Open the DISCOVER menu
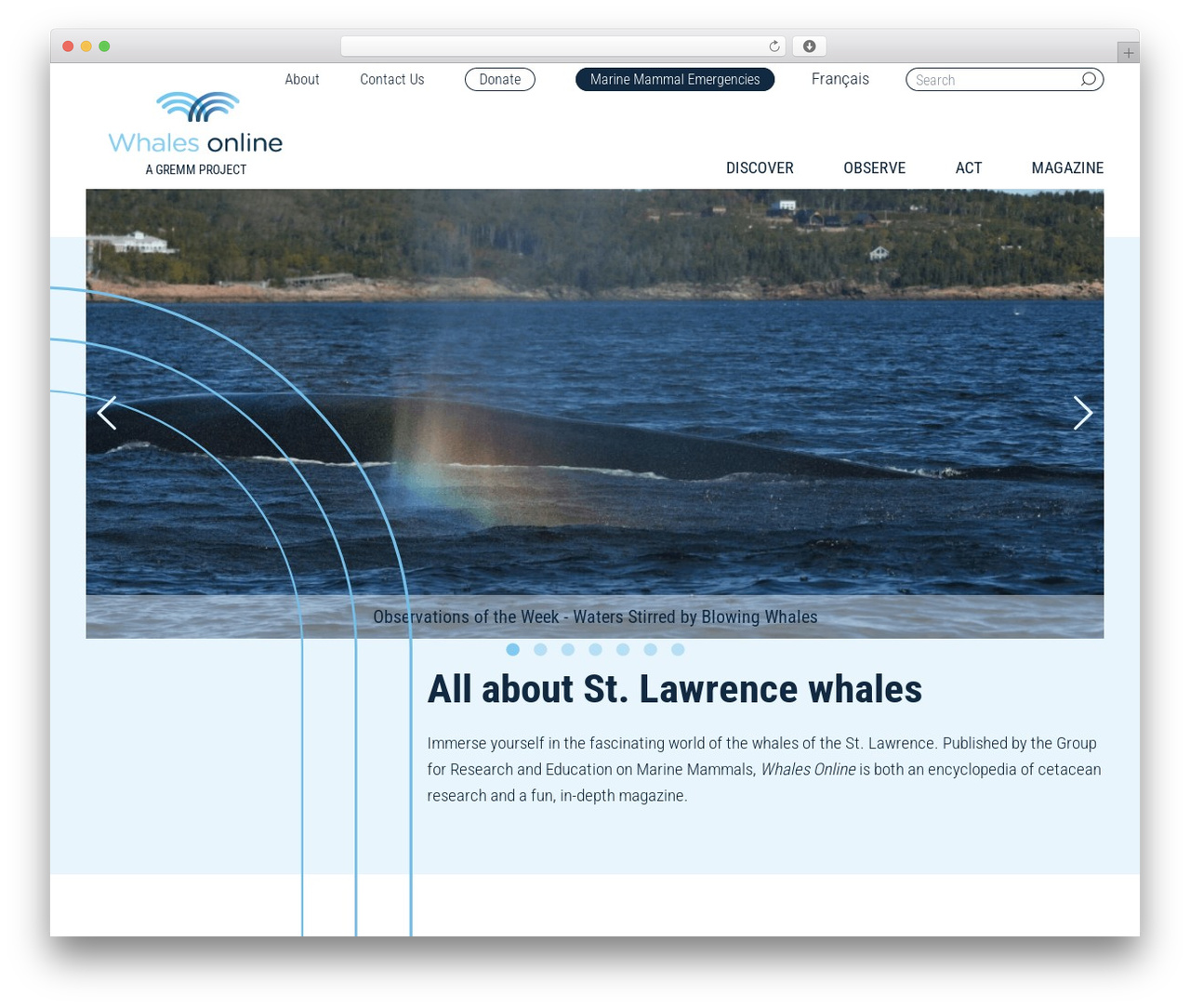 760,168
